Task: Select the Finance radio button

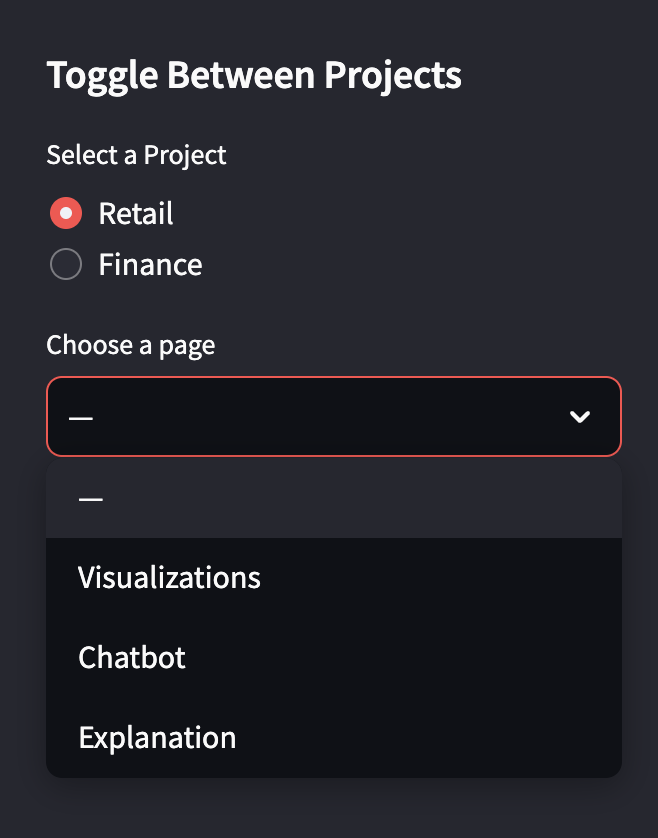Action: click(x=66, y=264)
